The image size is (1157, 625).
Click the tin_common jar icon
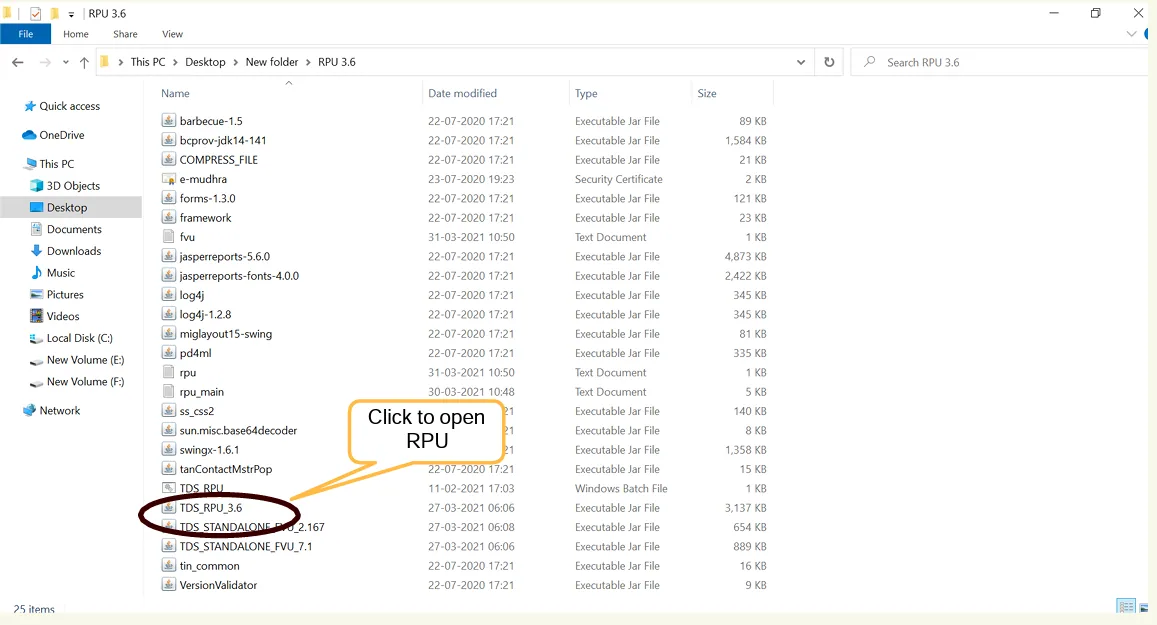pos(168,566)
